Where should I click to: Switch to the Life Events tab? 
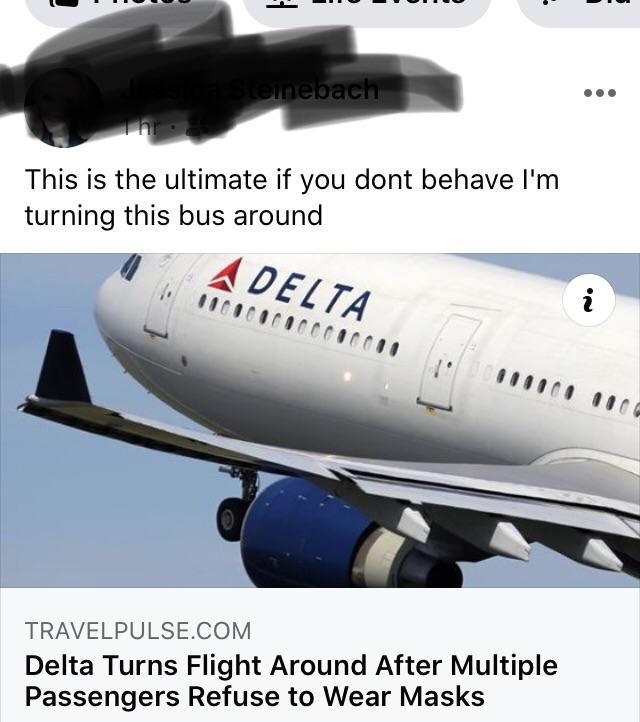(x=367, y=9)
